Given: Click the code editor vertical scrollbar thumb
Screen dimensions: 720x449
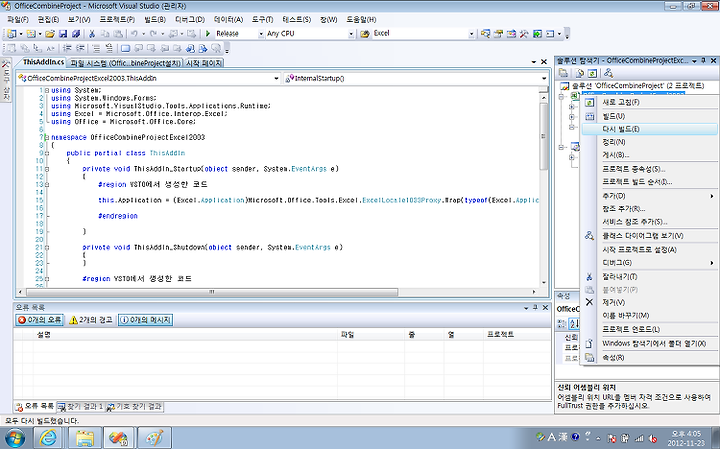Looking at the screenshot, I should click(544, 136).
